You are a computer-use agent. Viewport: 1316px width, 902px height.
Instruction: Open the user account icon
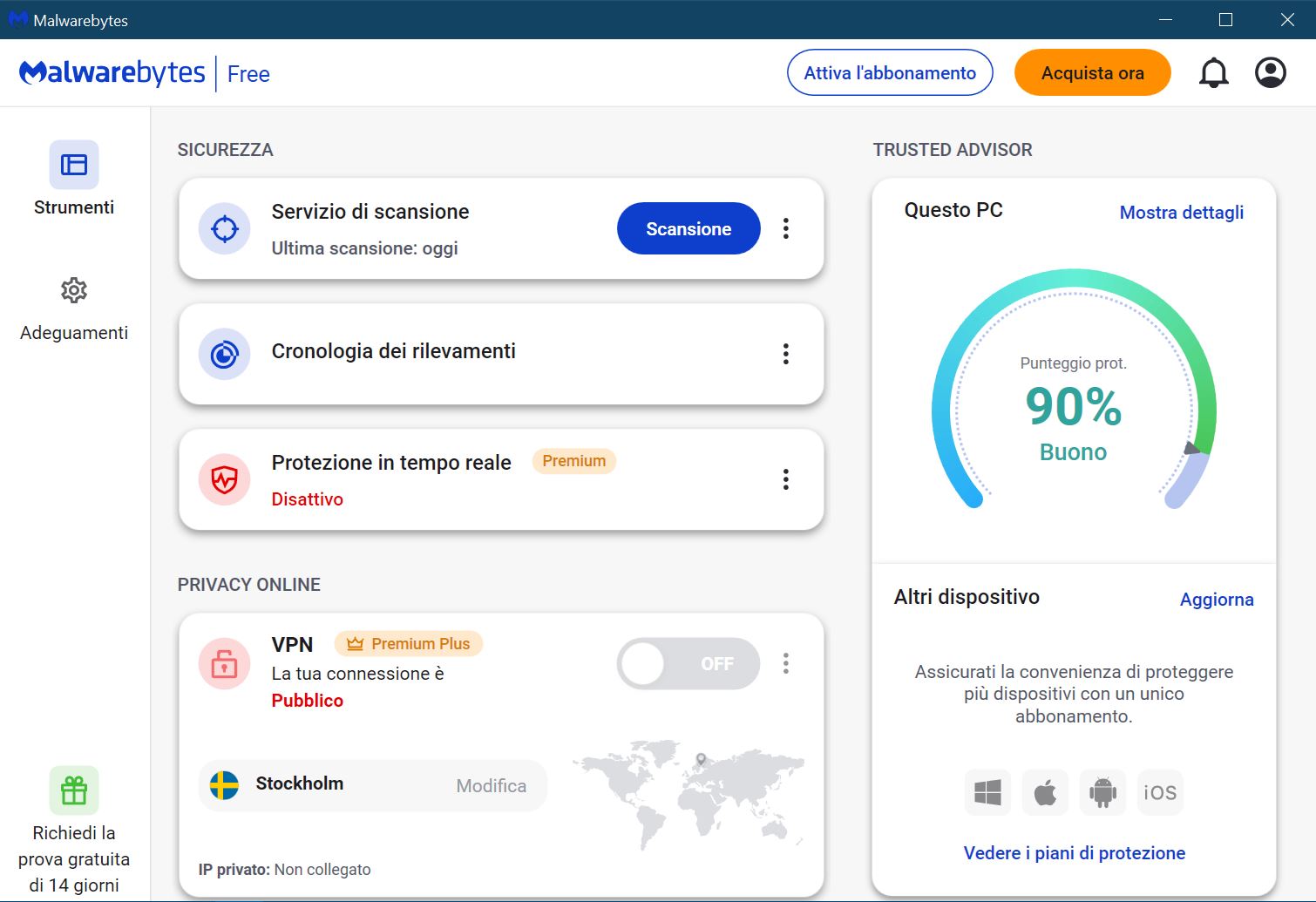1271,72
